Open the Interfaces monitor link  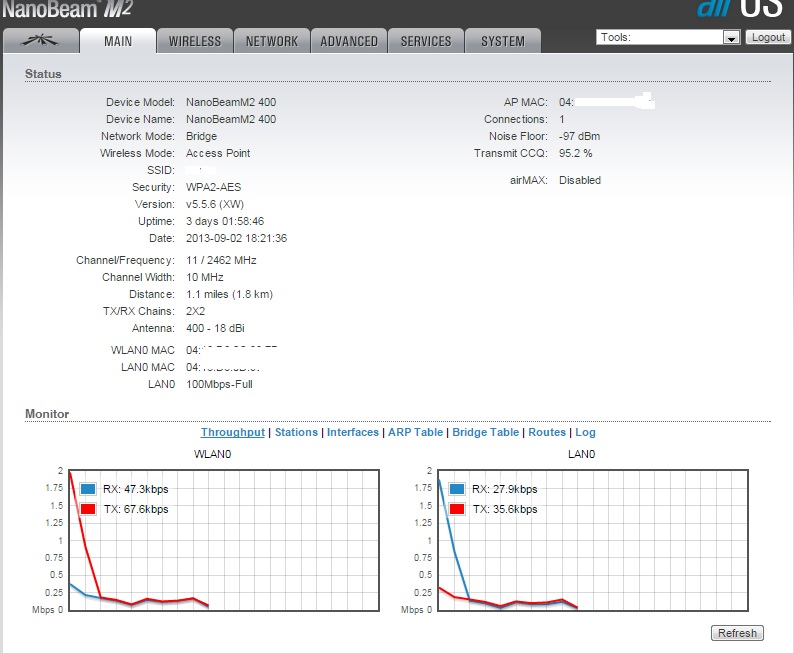click(x=353, y=432)
